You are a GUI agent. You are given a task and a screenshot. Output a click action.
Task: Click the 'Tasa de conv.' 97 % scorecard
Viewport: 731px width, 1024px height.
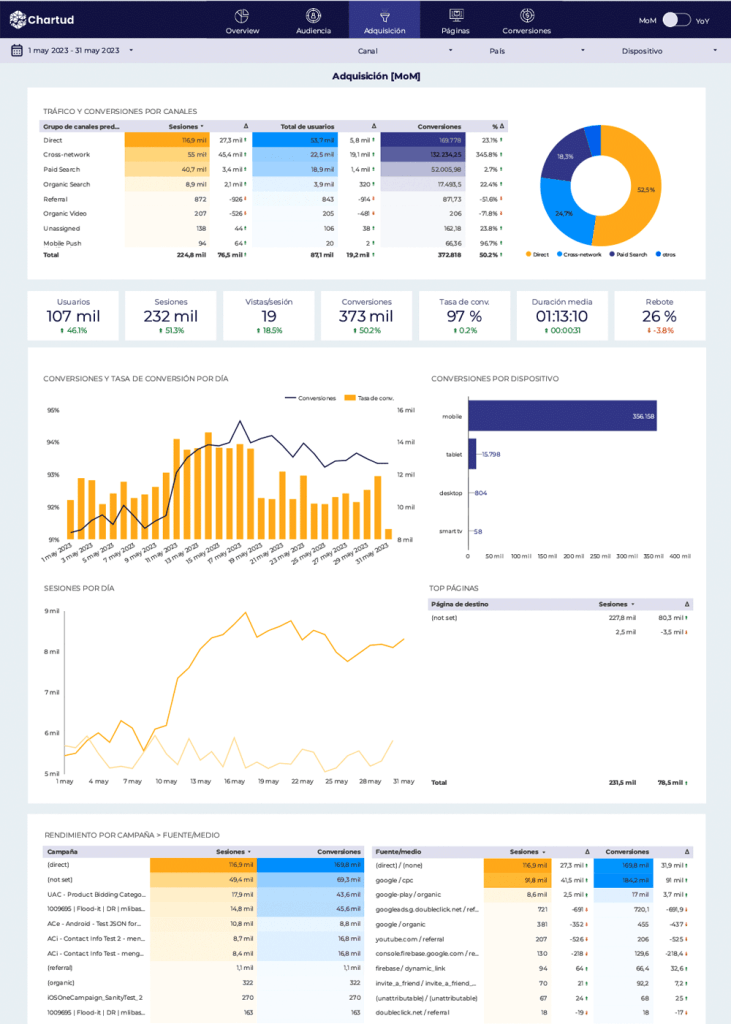pos(464,316)
